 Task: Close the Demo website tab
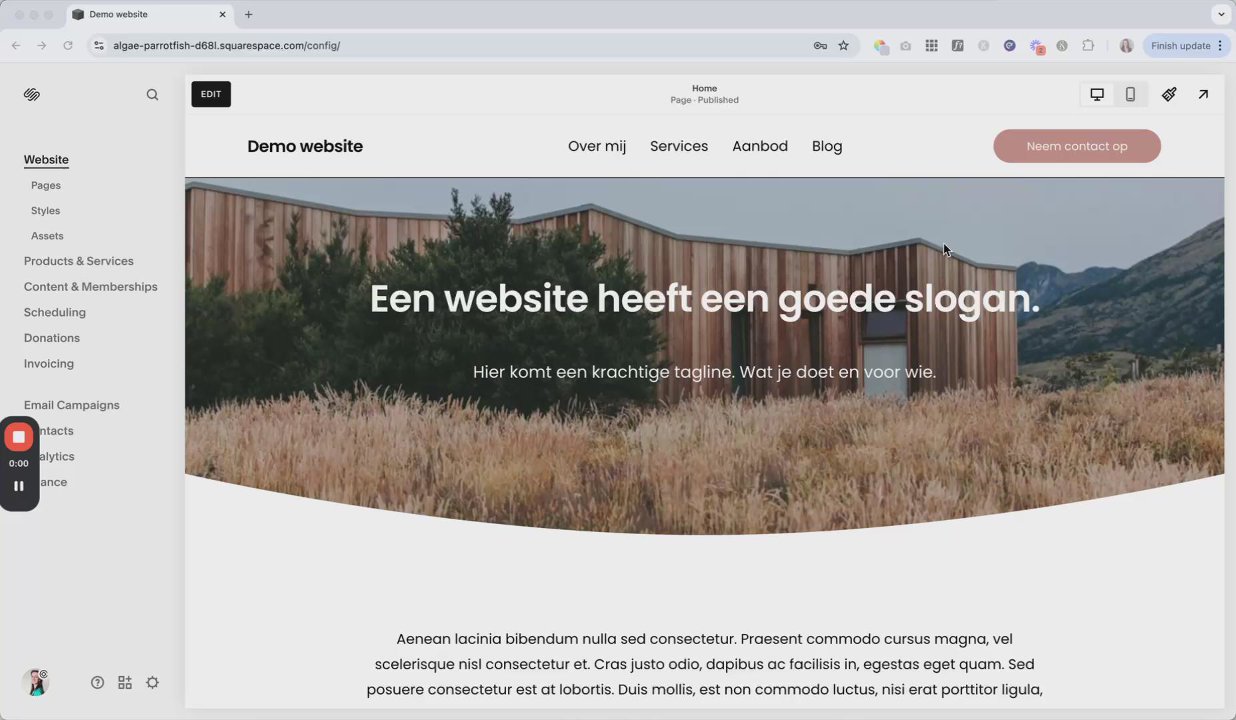222,15
